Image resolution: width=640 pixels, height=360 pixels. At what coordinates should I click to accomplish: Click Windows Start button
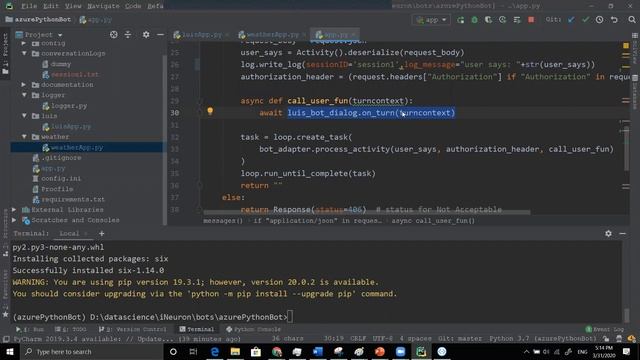(x=9, y=351)
